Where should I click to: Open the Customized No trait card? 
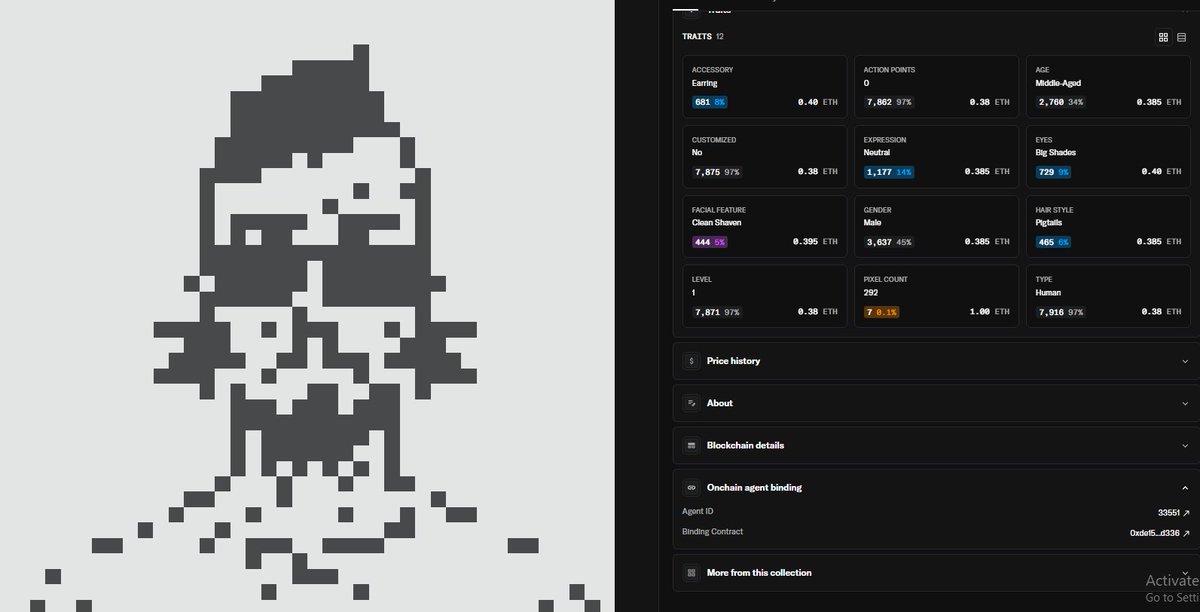click(x=764, y=157)
